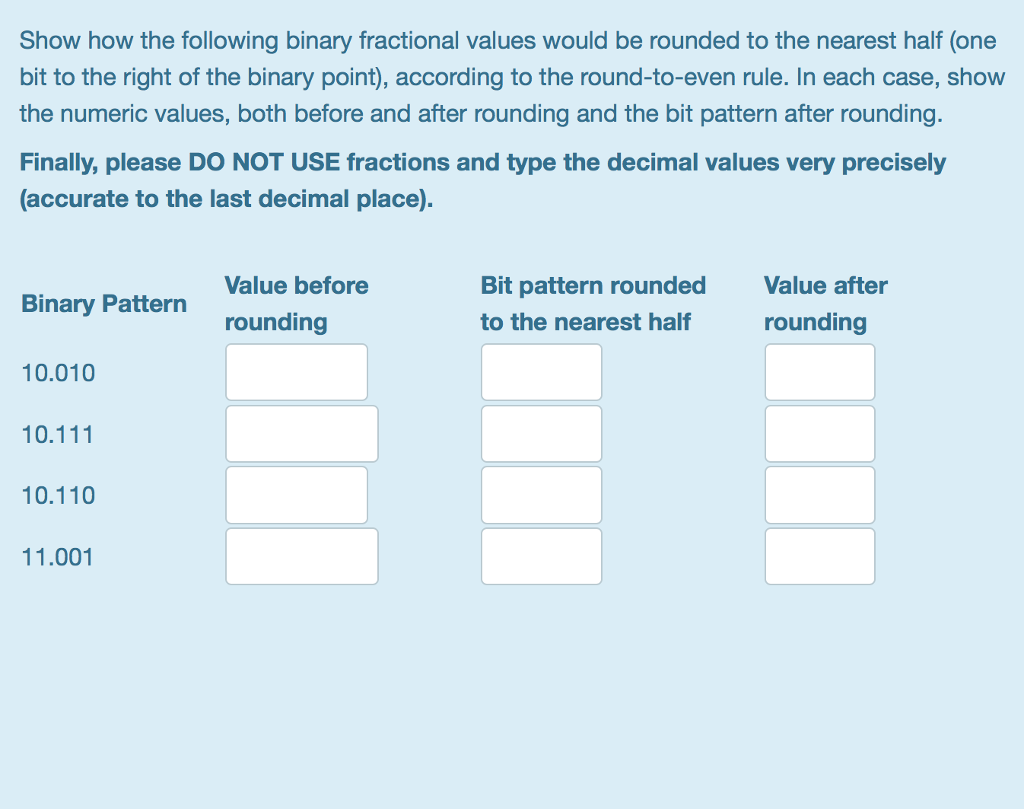Select the bit pattern field for 10.010
1024x809 pixels.
click(541, 372)
